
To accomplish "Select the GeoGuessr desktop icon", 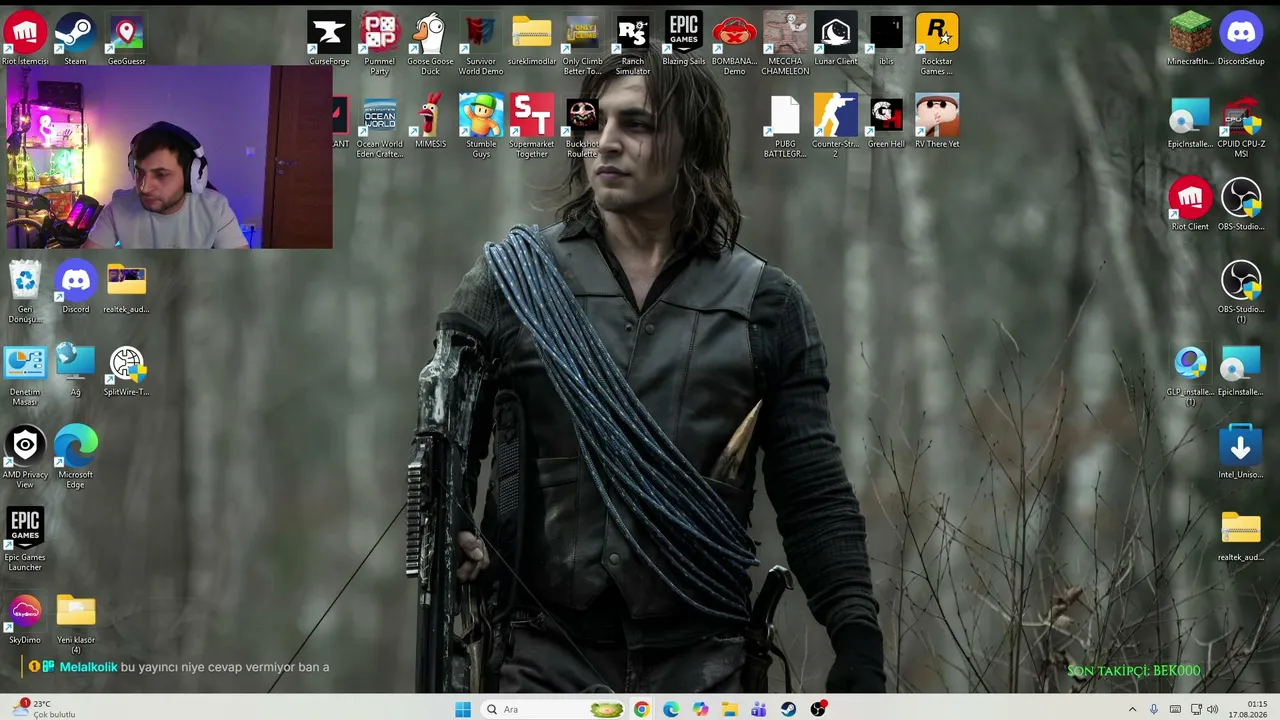I will click(x=126, y=39).
